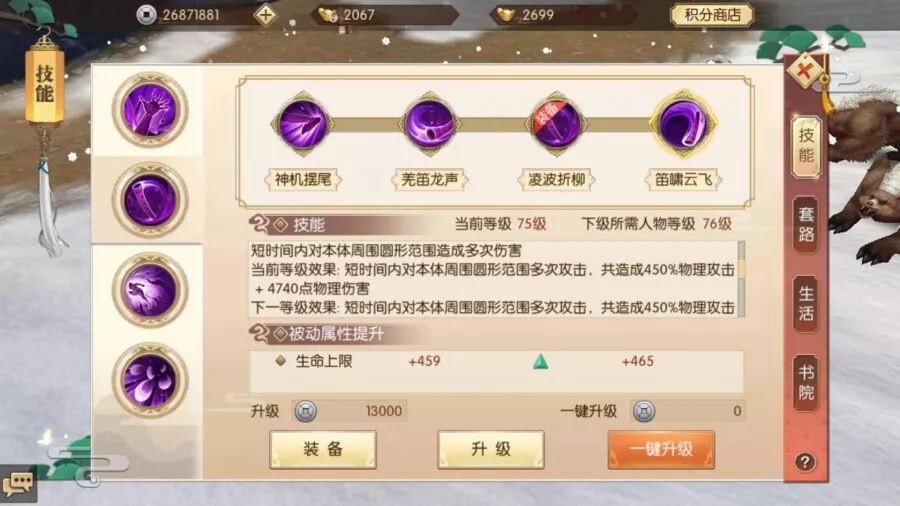Click the 升级 upgrade button
Screen dimensions: 900x506
click(491, 449)
